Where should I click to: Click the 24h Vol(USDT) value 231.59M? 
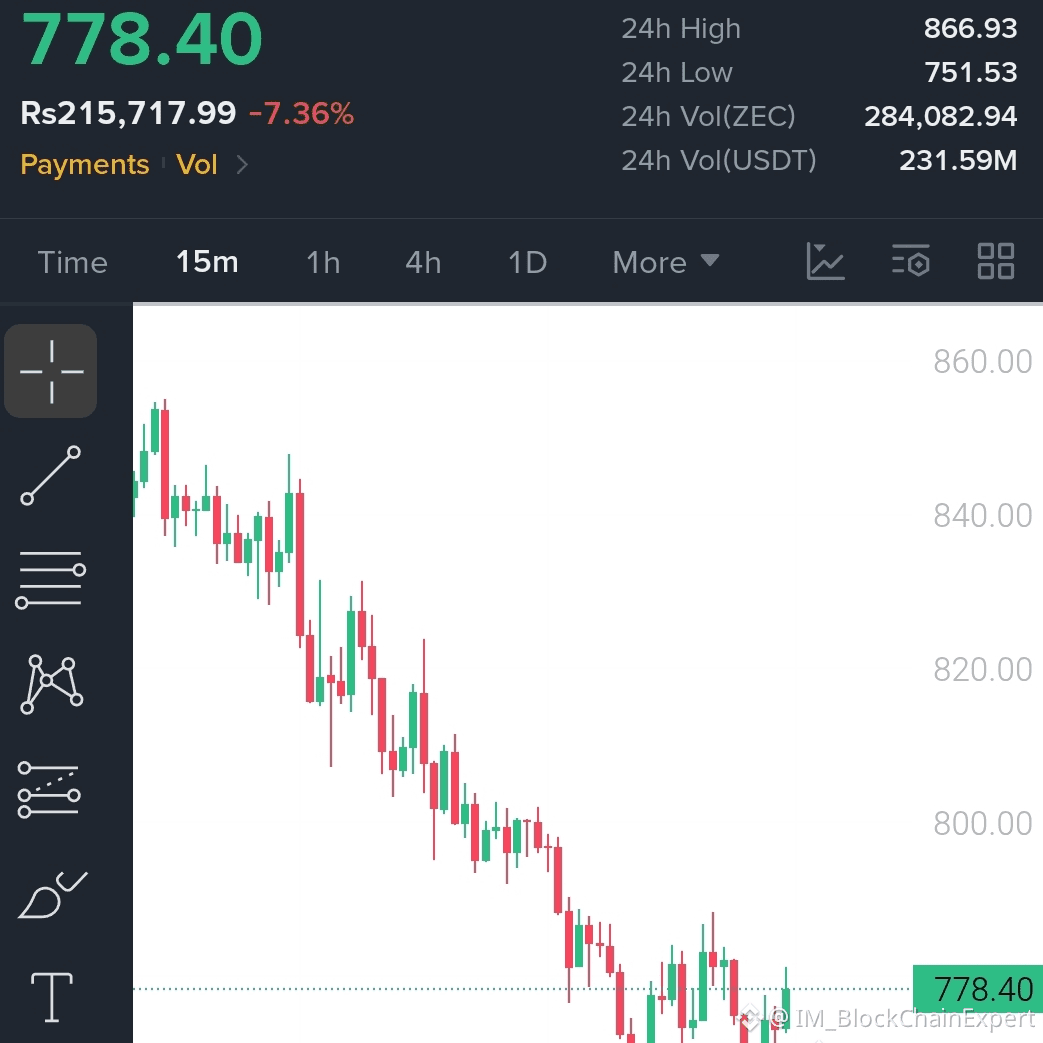(x=958, y=160)
